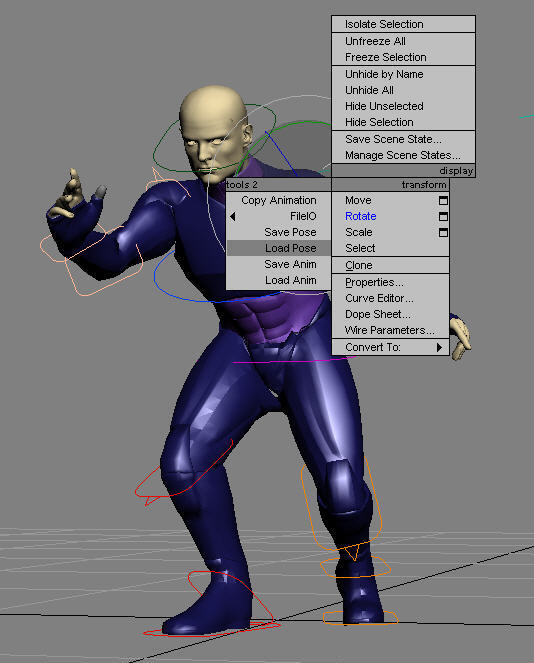Select Copy Animation menu entry
Screen dimensions: 534x663
point(279,200)
